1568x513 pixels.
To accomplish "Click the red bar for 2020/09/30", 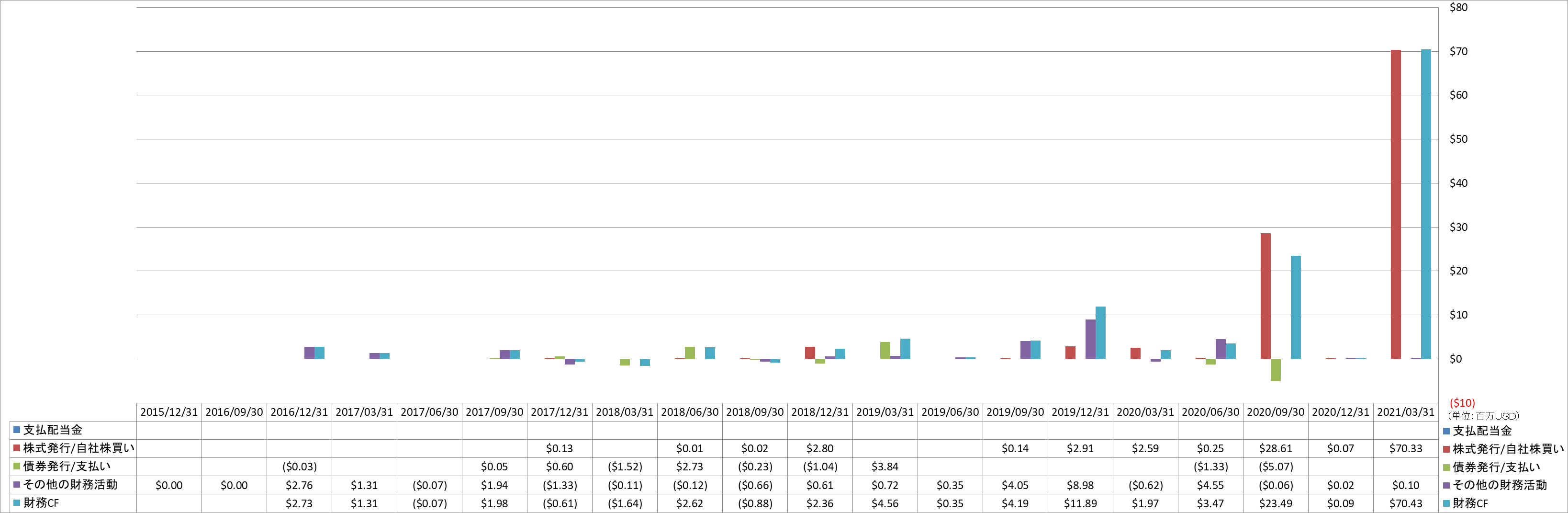I will pos(1266,296).
